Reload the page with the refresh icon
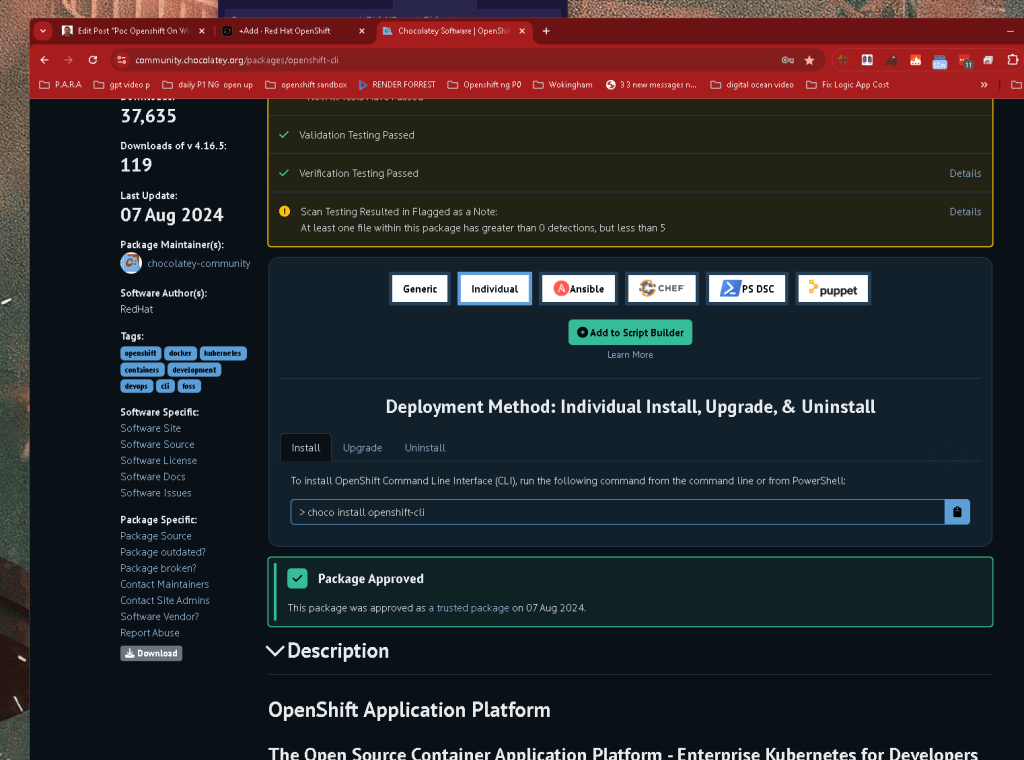Screen dimensions: 1024x760 click(x=93, y=60)
